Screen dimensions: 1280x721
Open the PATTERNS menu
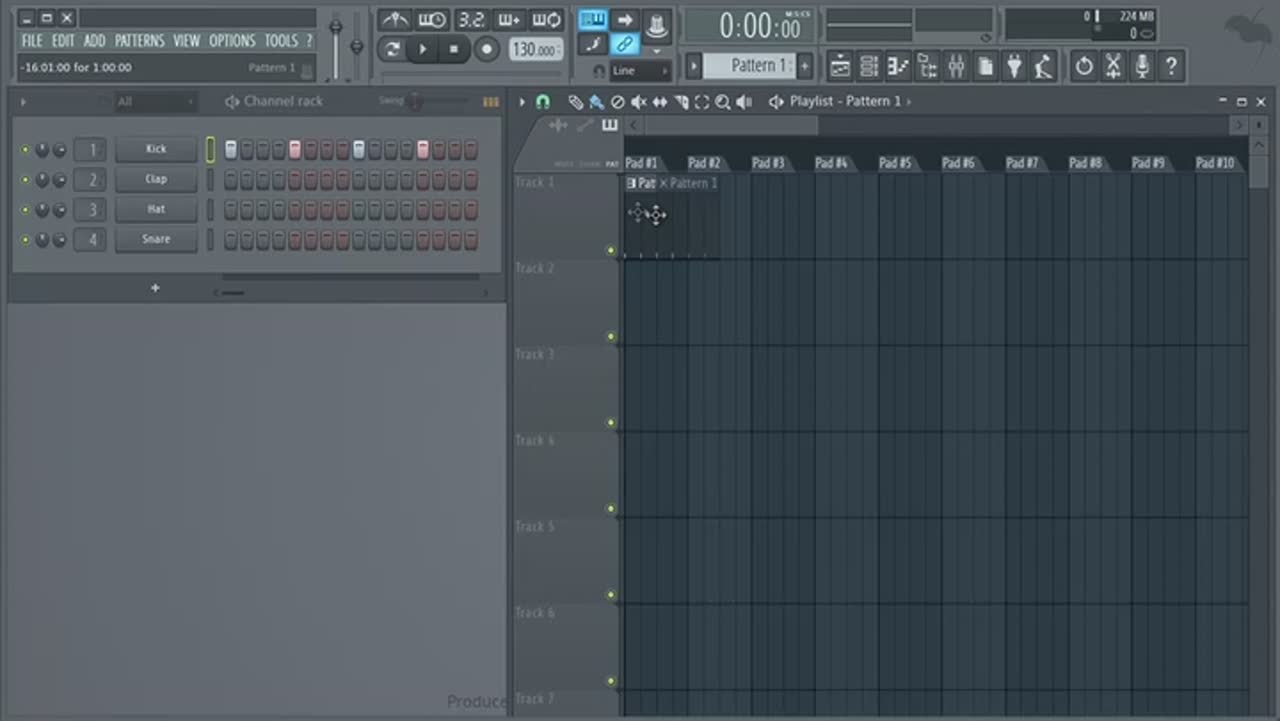point(139,41)
